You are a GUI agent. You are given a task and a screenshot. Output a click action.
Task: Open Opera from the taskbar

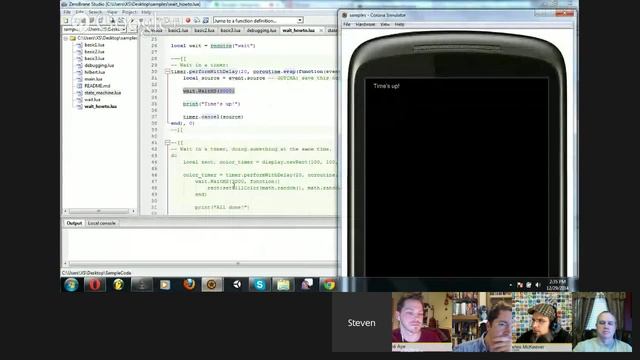[x=95, y=284]
